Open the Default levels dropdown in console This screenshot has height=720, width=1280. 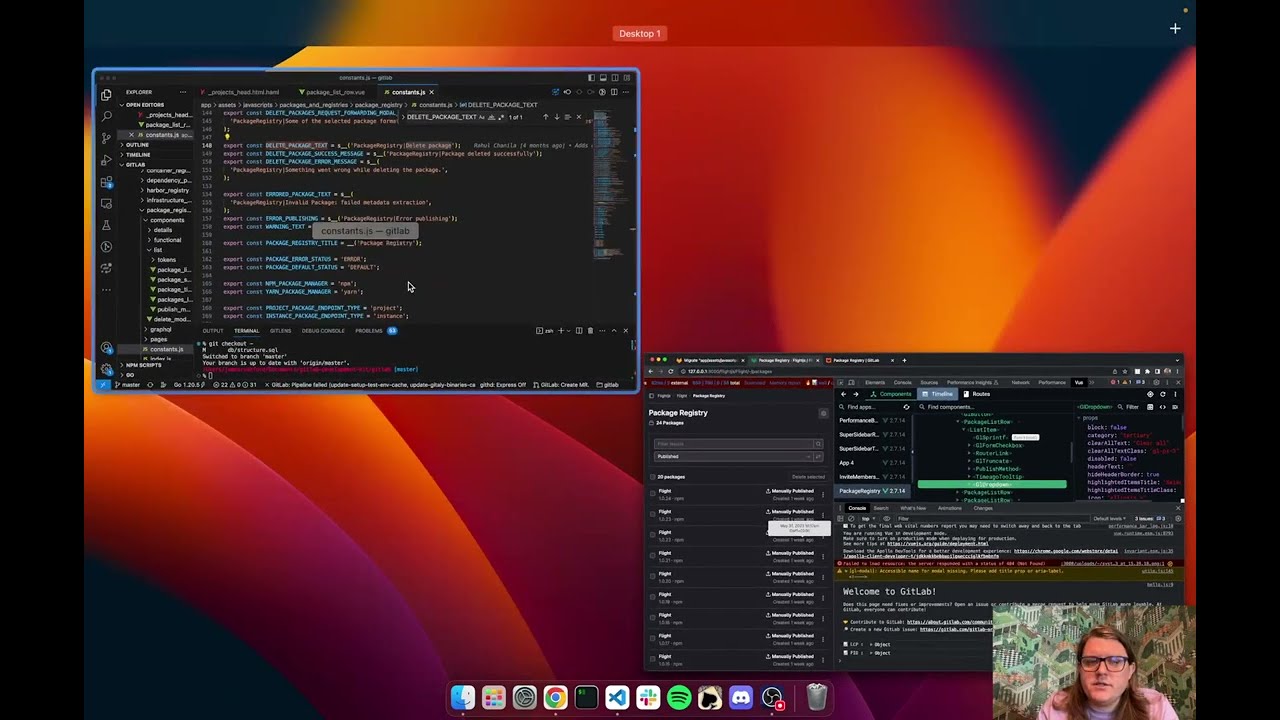click(1110, 518)
